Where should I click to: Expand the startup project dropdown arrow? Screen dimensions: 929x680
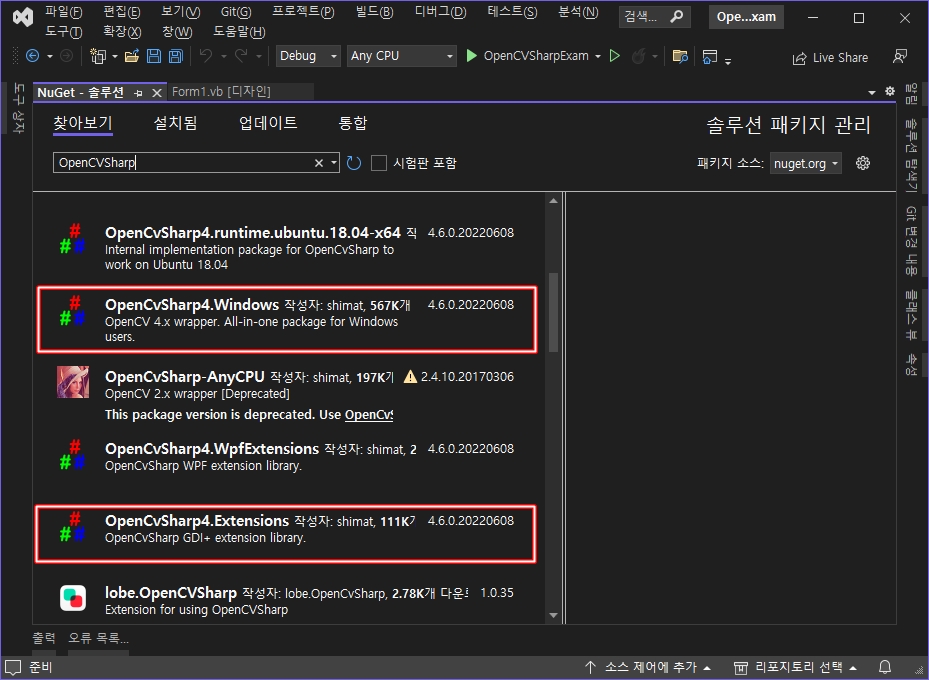tap(598, 56)
